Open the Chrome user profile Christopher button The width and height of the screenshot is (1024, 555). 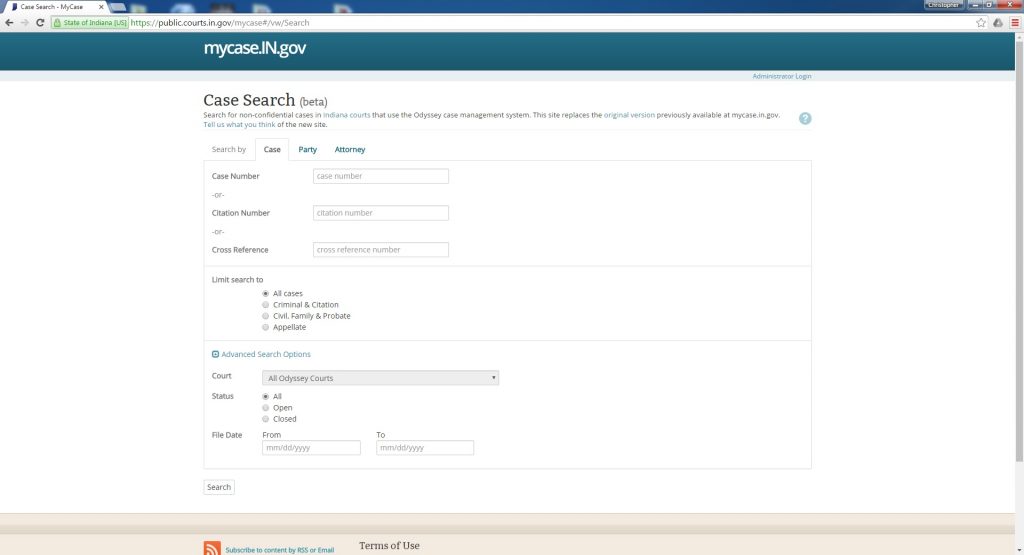pyautogui.click(x=942, y=5)
